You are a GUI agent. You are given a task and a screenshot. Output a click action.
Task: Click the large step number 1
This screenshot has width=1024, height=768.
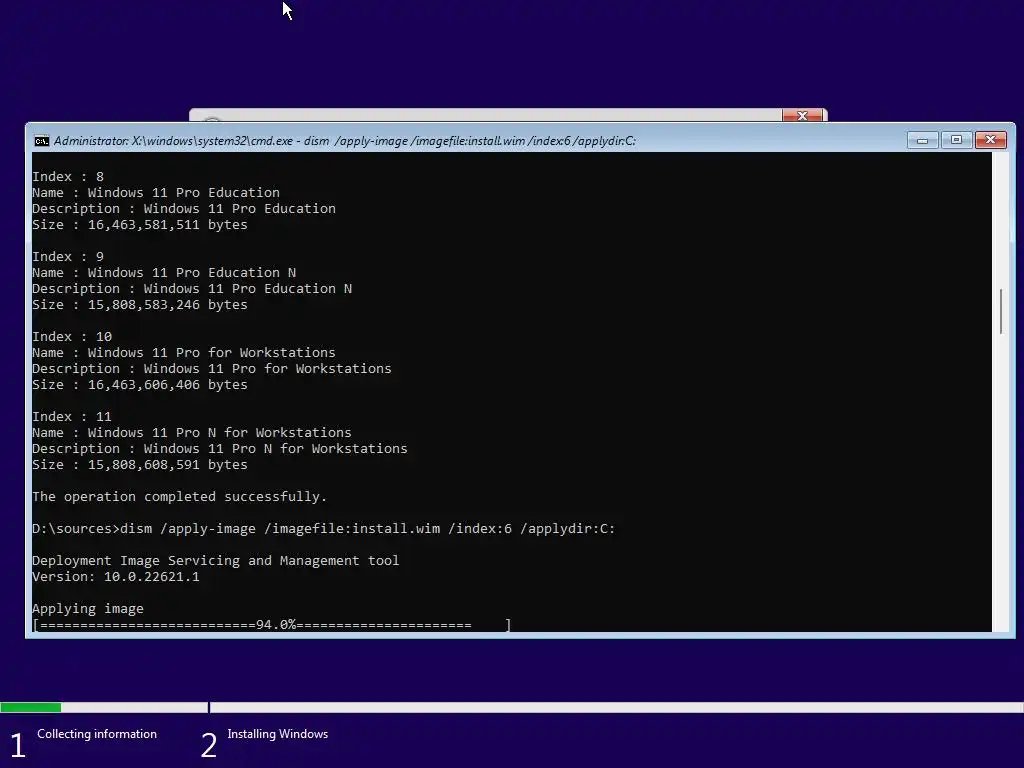(18, 745)
